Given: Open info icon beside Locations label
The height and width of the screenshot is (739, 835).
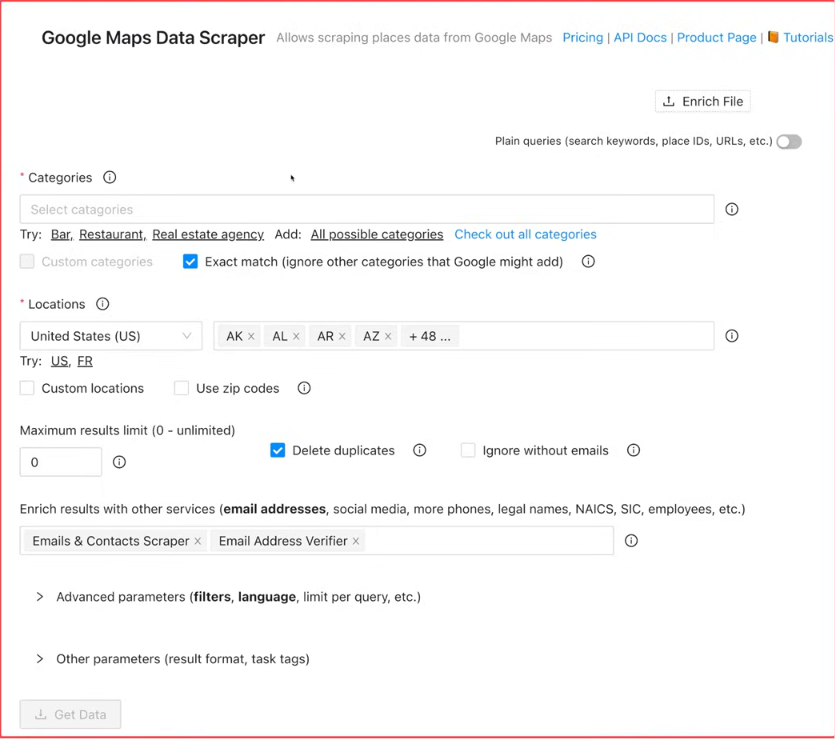Looking at the screenshot, I should pyautogui.click(x=102, y=304).
